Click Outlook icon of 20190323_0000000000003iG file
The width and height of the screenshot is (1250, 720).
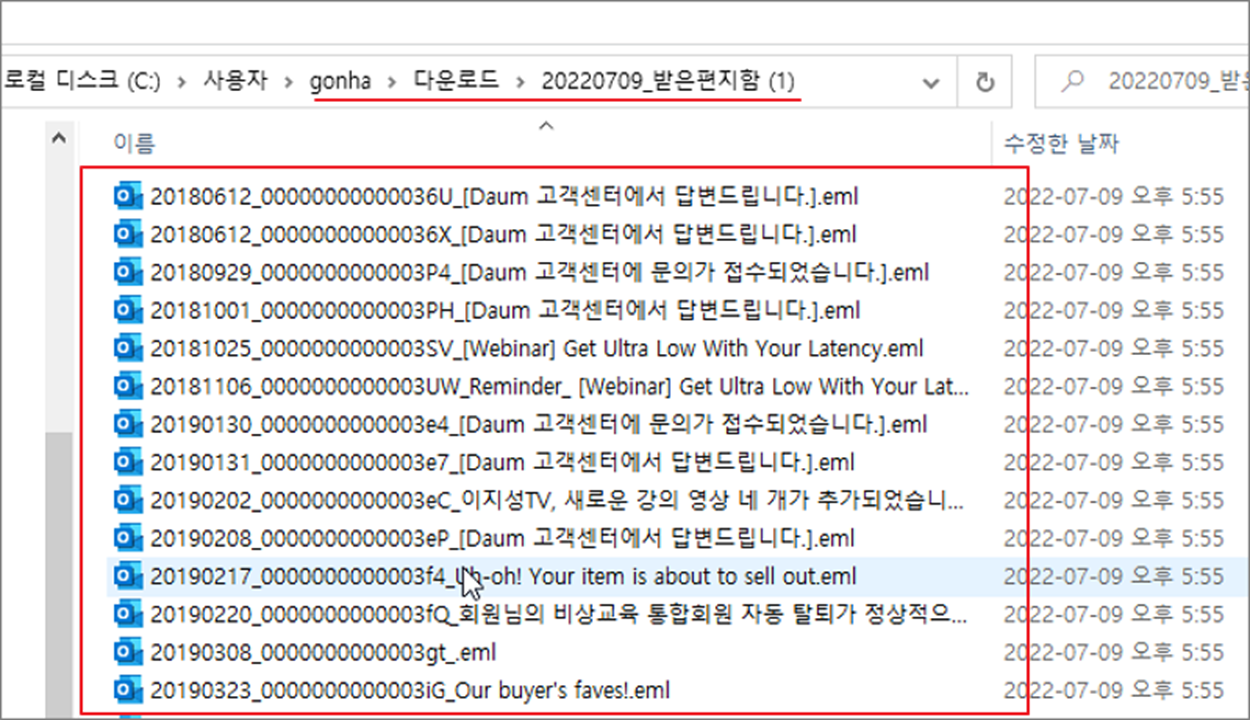(128, 690)
